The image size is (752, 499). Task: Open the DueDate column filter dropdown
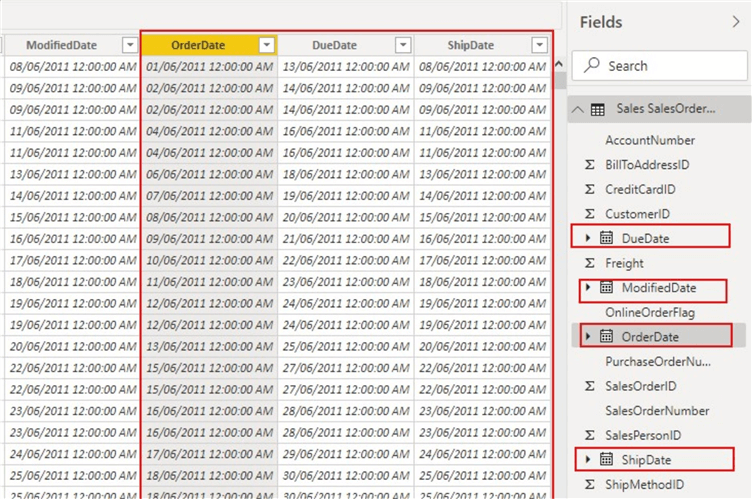[403, 45]
